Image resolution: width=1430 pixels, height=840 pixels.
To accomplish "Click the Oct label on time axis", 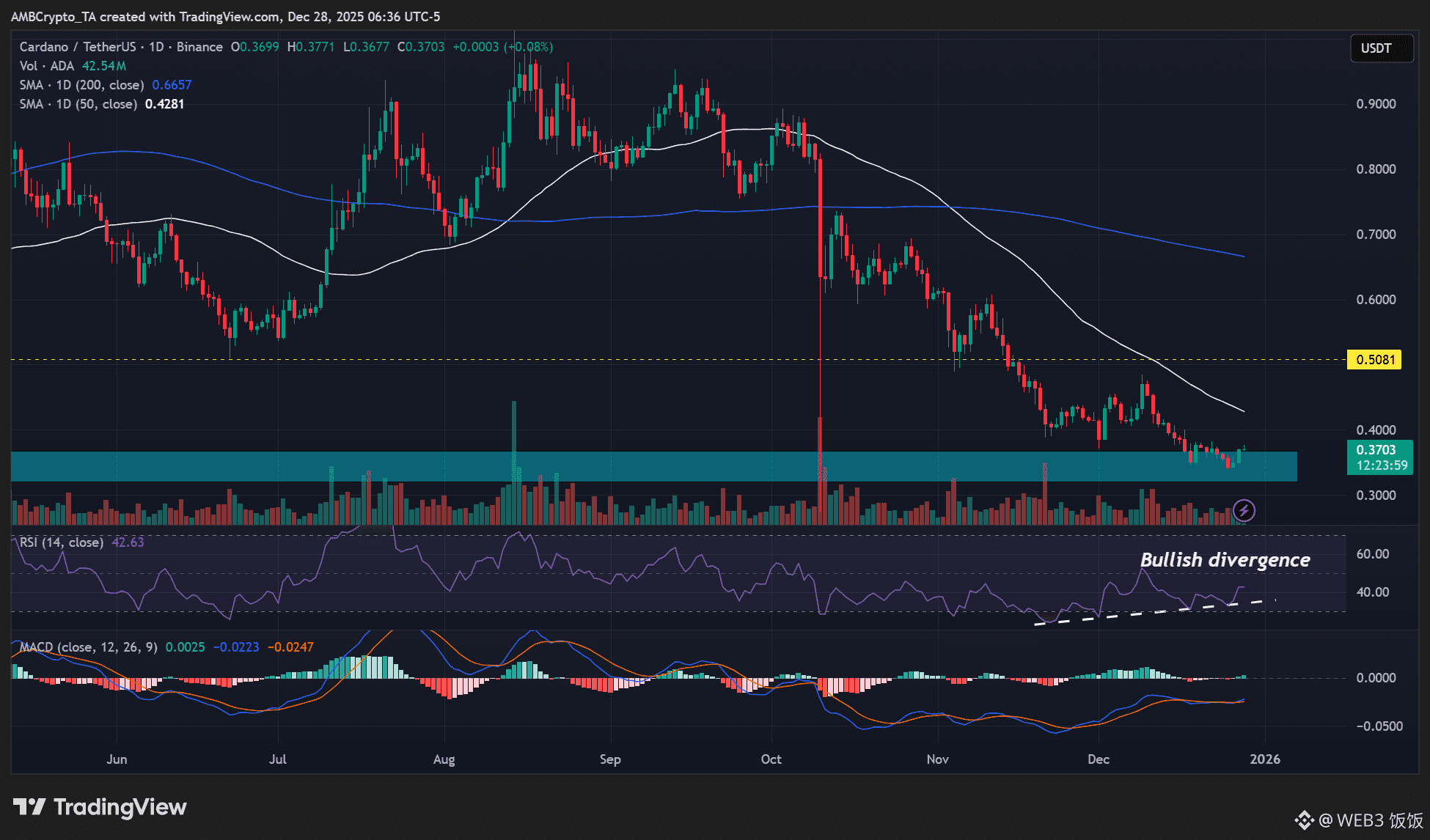I will 771,759.
